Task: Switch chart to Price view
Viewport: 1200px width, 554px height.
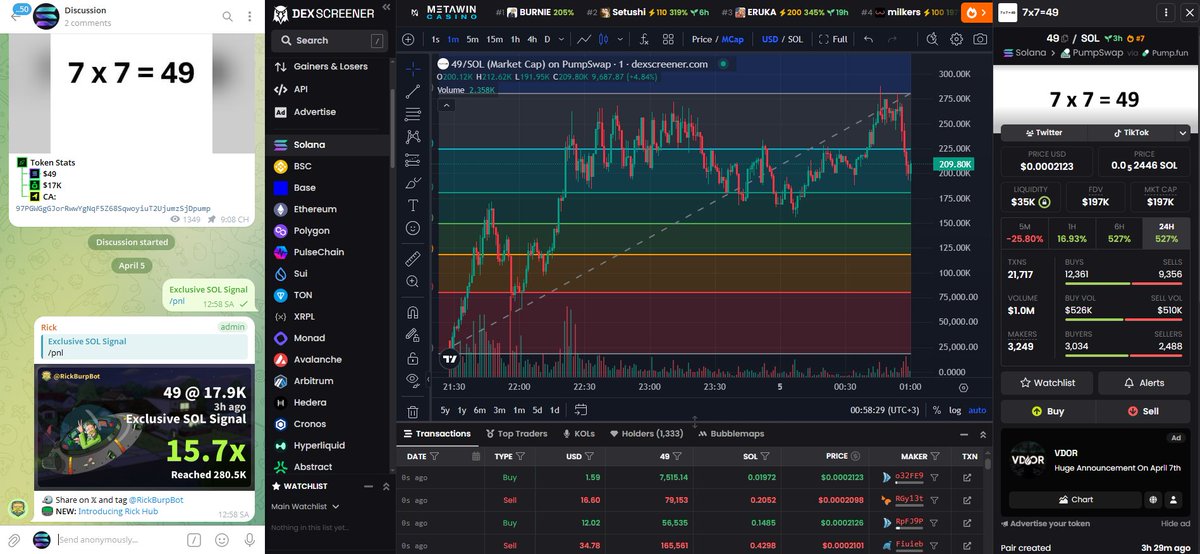Action: tap(702, 39)
